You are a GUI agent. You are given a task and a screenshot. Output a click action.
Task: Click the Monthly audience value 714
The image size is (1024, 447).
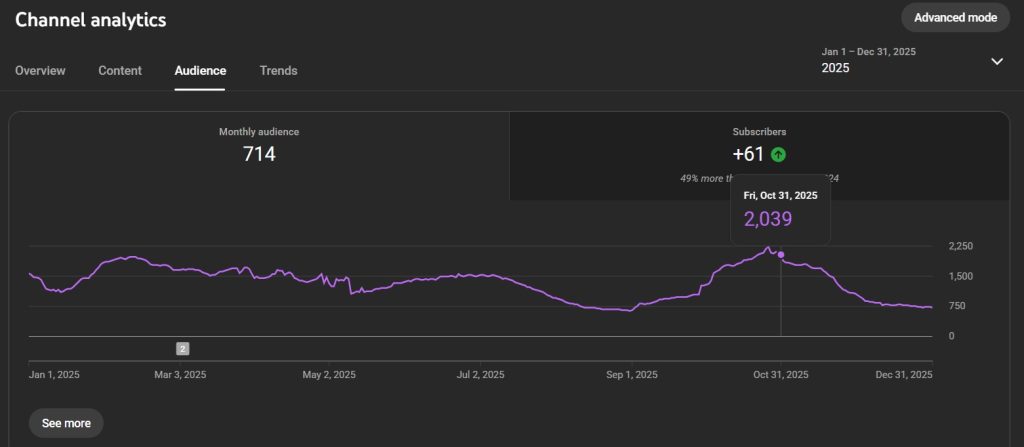(x=259, y=154)
